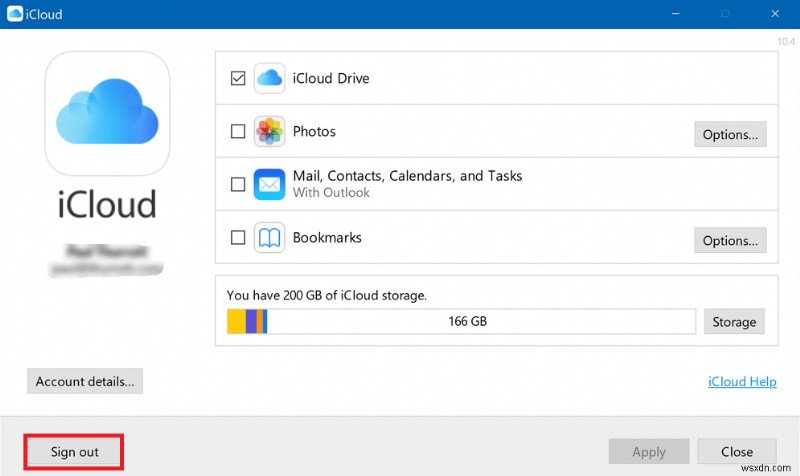Screen dimensions: 800x476
Task: Close the iCloud window with X
Action: [775, 14]
